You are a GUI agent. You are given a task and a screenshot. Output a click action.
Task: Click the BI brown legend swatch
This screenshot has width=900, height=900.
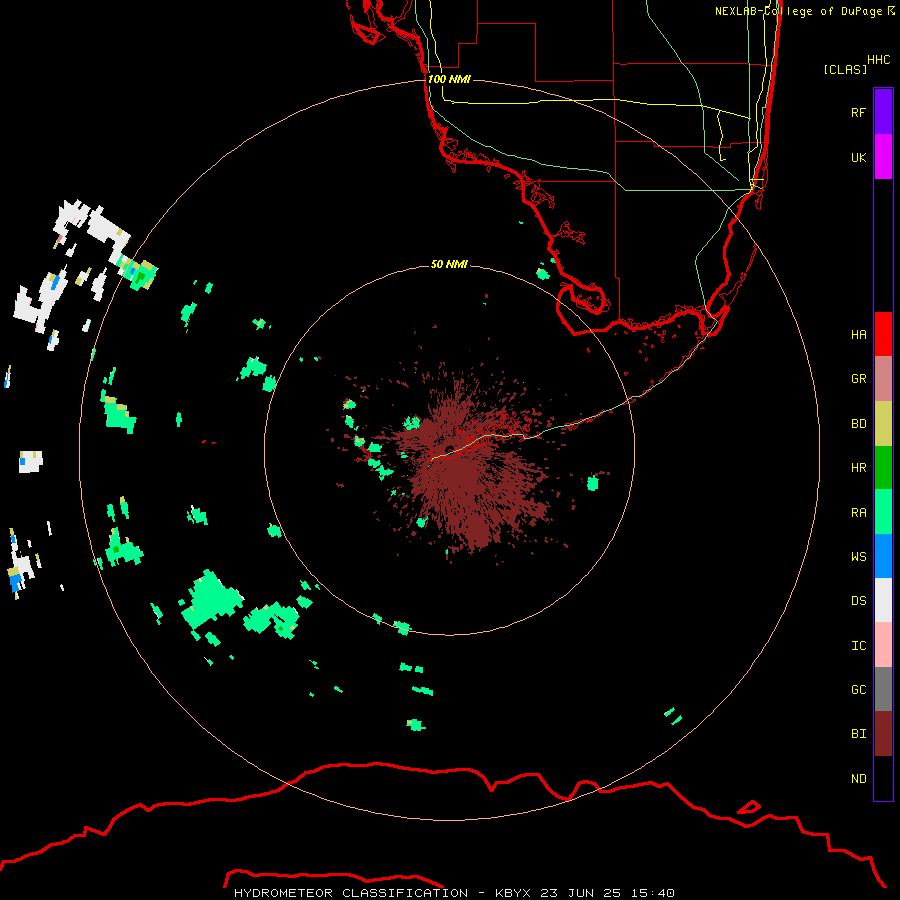tap(883, 734)
